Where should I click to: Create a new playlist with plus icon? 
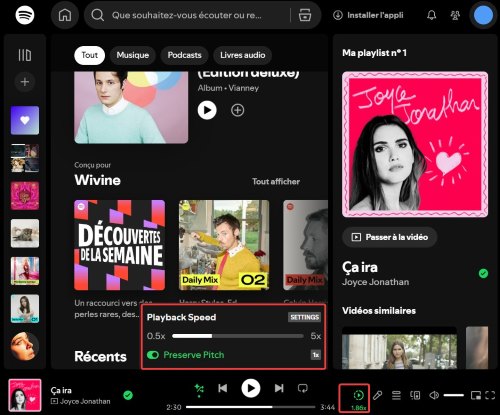[x=25, y=82]
